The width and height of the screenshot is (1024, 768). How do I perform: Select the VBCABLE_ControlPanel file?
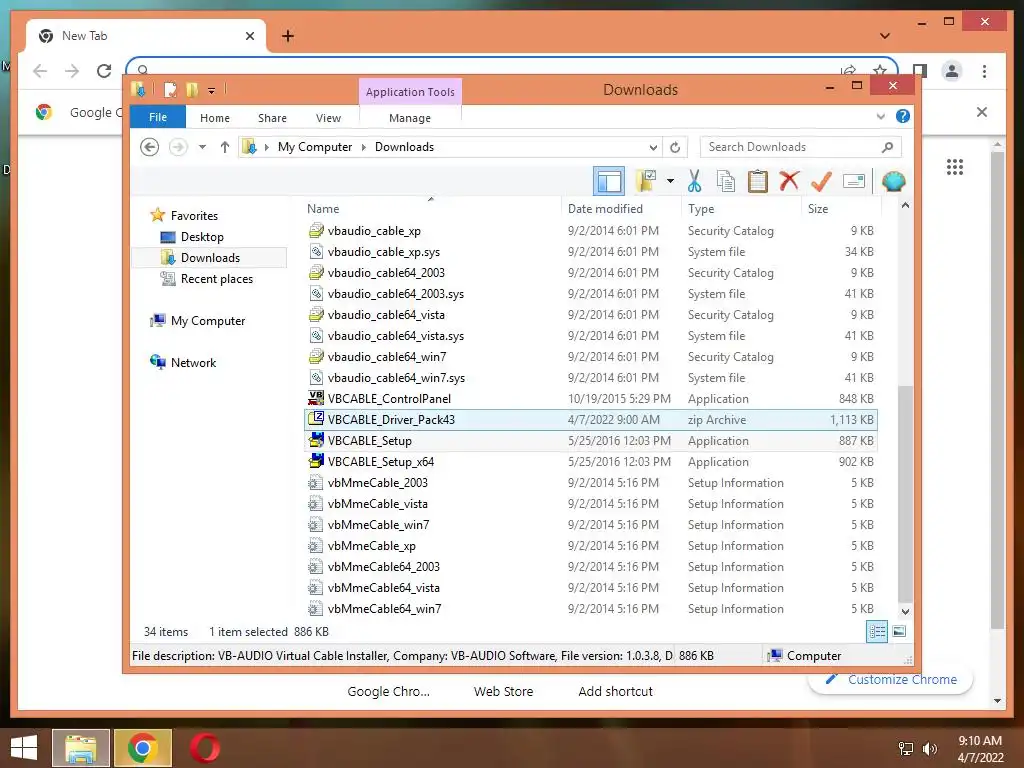click(591, 398)
